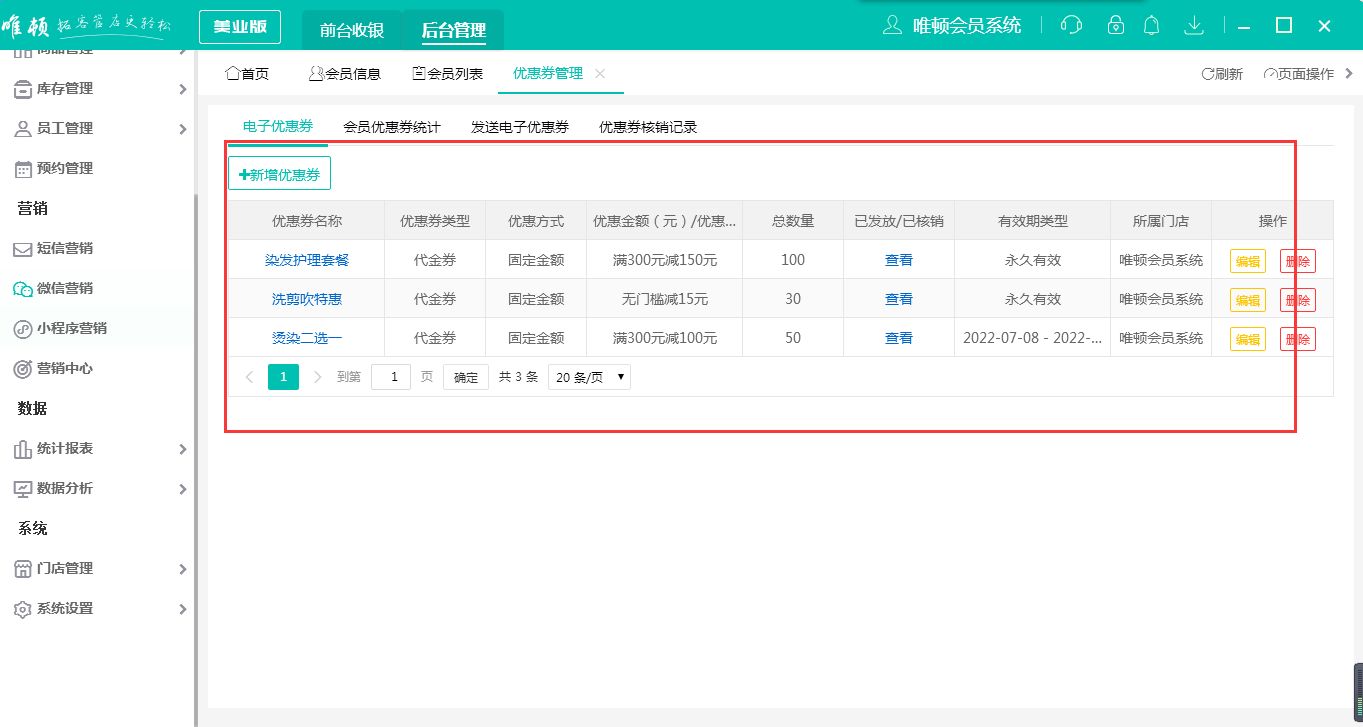The height and width of the screenshot is (727, 1363).
Task: Click the 总数量 column header
Action: click(x=793, y=221)
